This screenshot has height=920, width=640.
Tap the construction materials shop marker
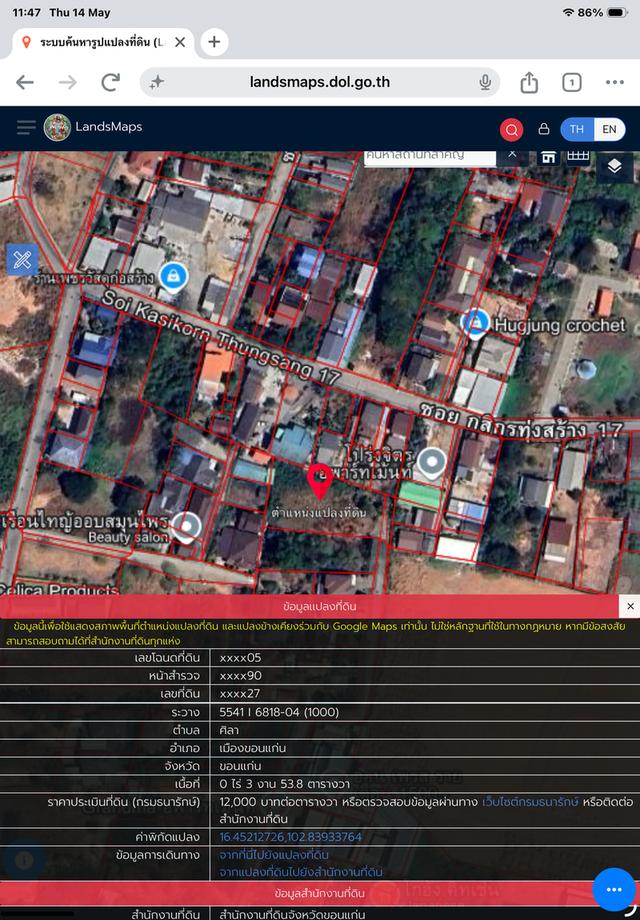(x=174, y=277)
